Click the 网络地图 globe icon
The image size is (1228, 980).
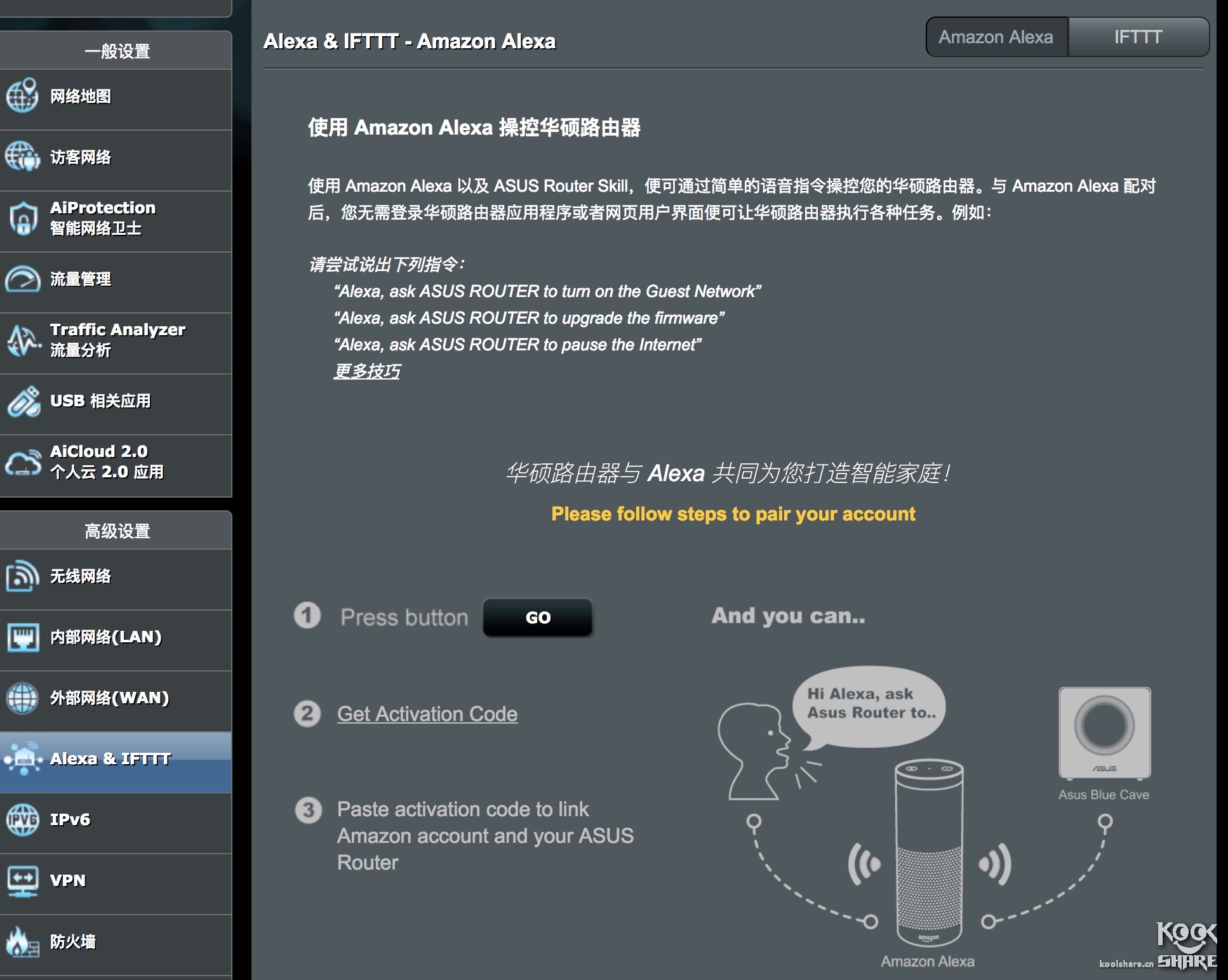[x=23, y=96]
